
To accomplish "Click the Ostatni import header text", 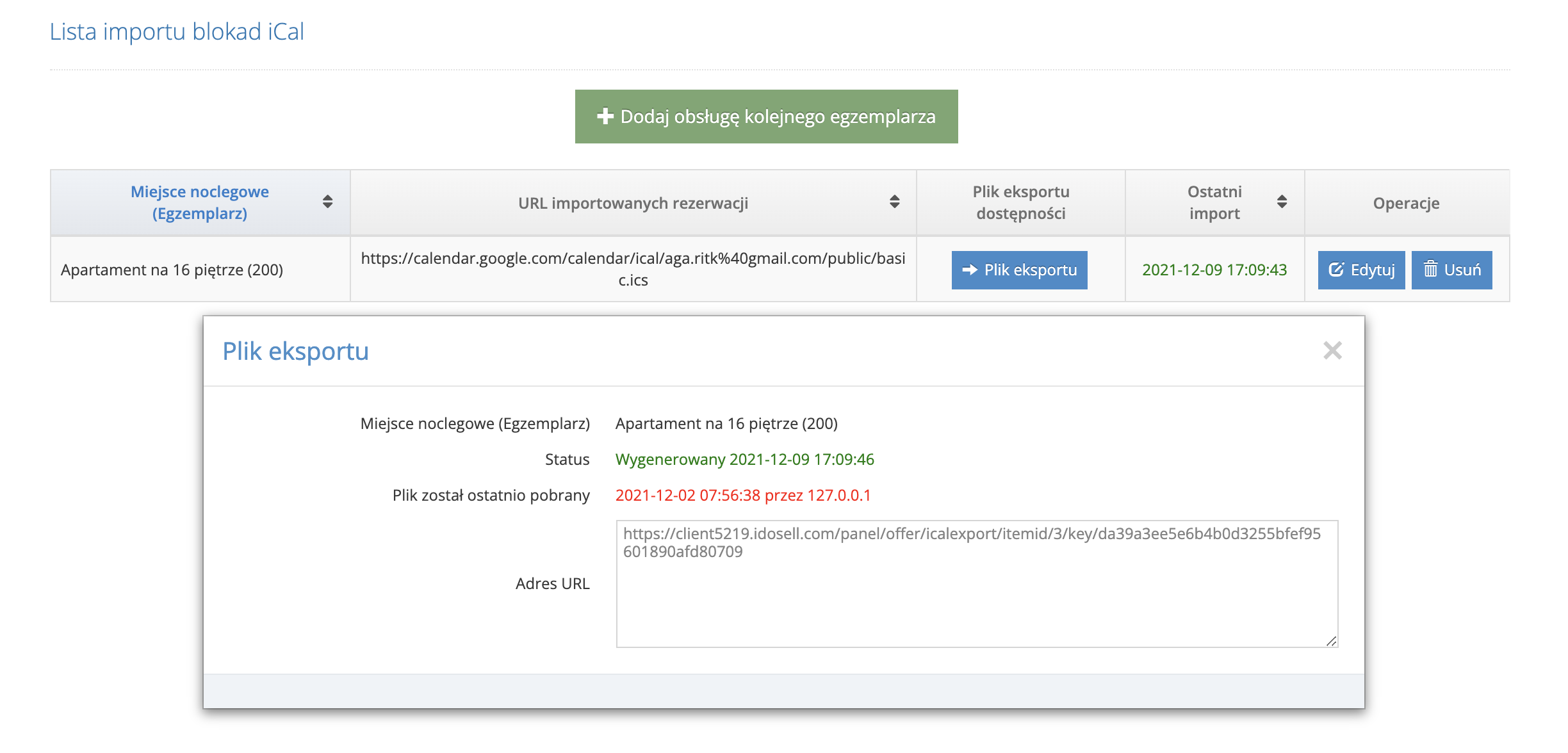I will coord(1214,202).
